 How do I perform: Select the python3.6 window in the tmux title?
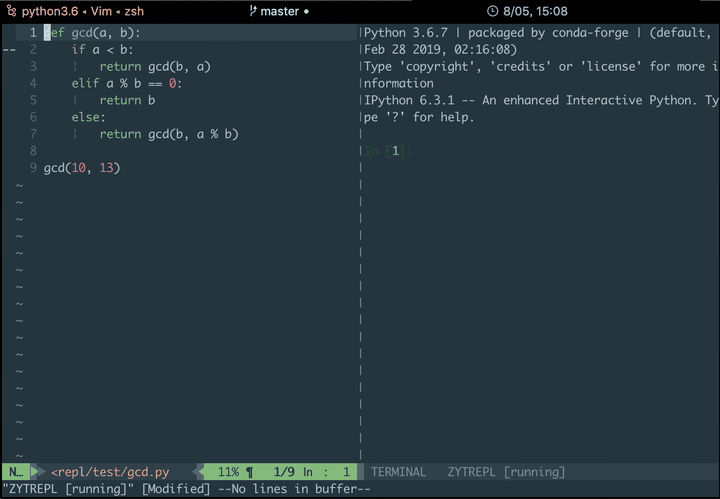[x=50, y=11]
